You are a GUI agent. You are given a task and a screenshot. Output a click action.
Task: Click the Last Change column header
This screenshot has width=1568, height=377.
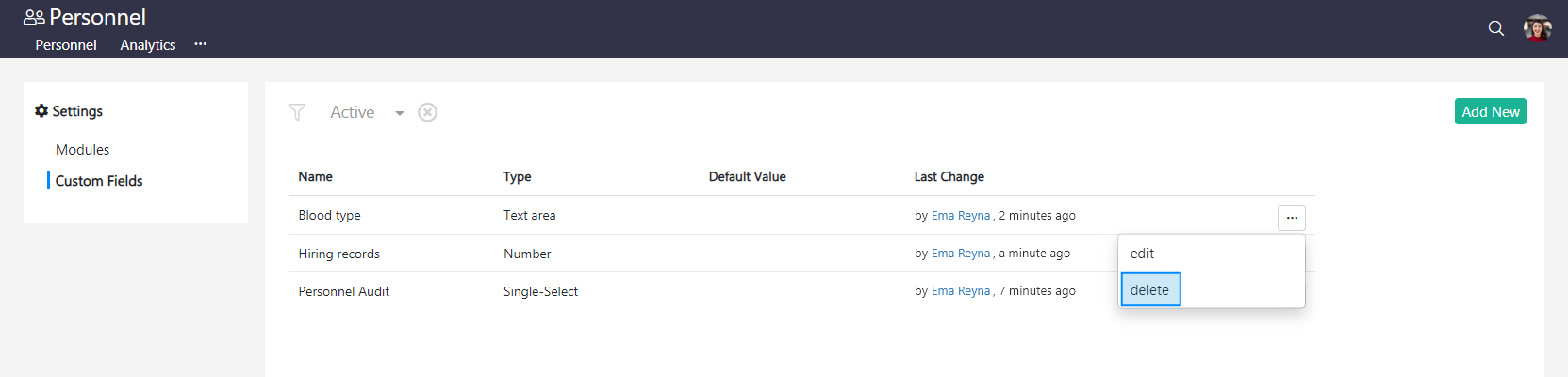[949, 176]
